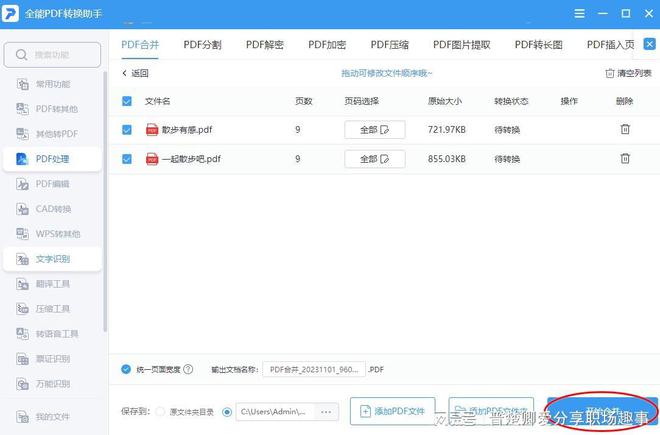Close the tab bar with blue X
The image size is (660, 435).
(649, 44)
